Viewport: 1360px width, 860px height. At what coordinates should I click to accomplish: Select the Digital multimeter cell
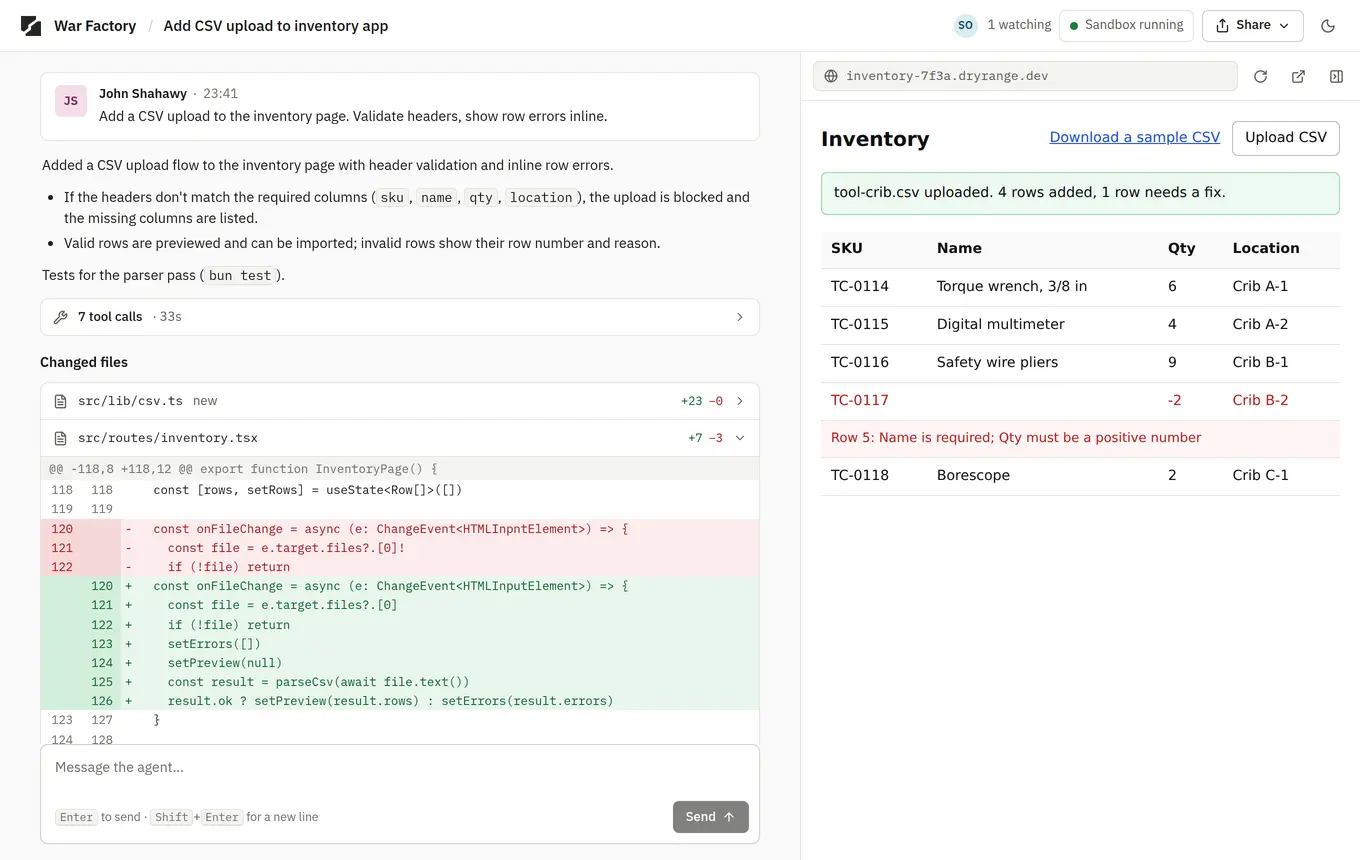1000,324
